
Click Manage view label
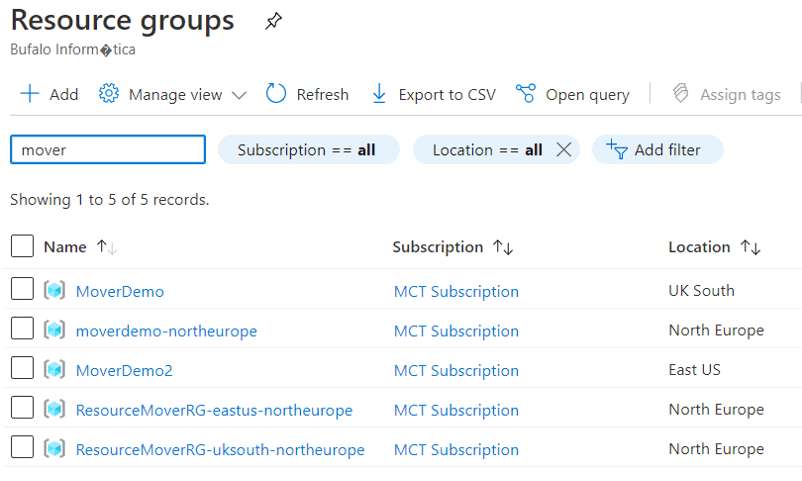[x=175, y=95]
